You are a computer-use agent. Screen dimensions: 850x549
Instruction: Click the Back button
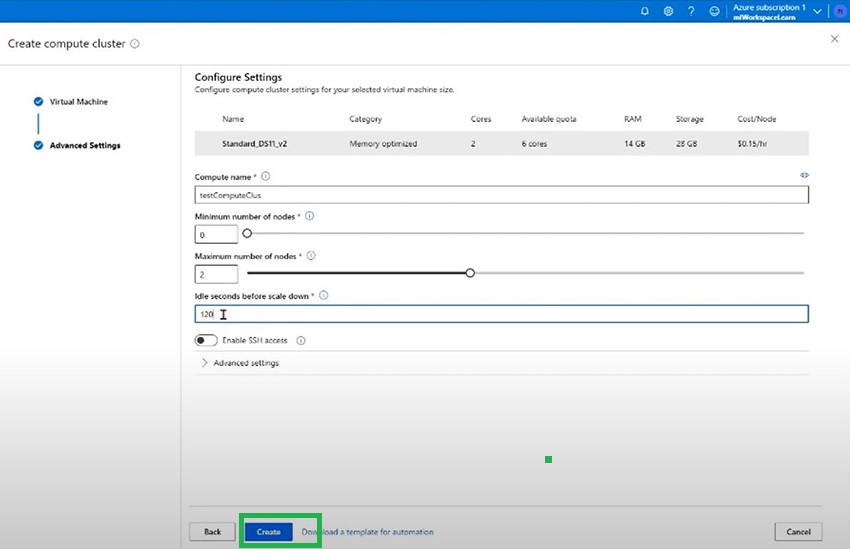coord(212,532)
